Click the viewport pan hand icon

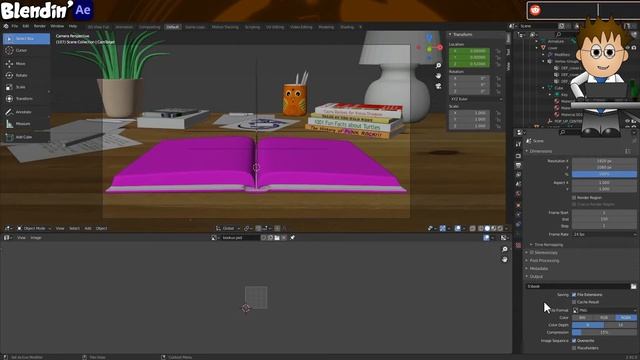coord(438,76)
